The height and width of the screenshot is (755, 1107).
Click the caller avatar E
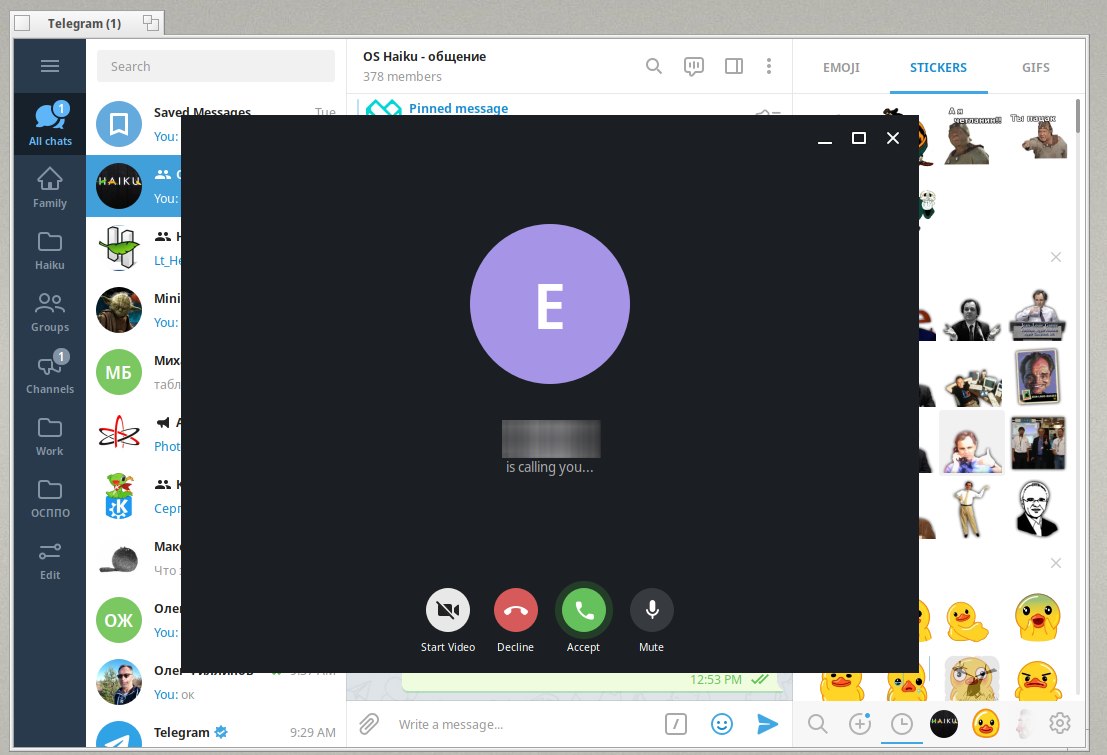[x=549, y=304]
